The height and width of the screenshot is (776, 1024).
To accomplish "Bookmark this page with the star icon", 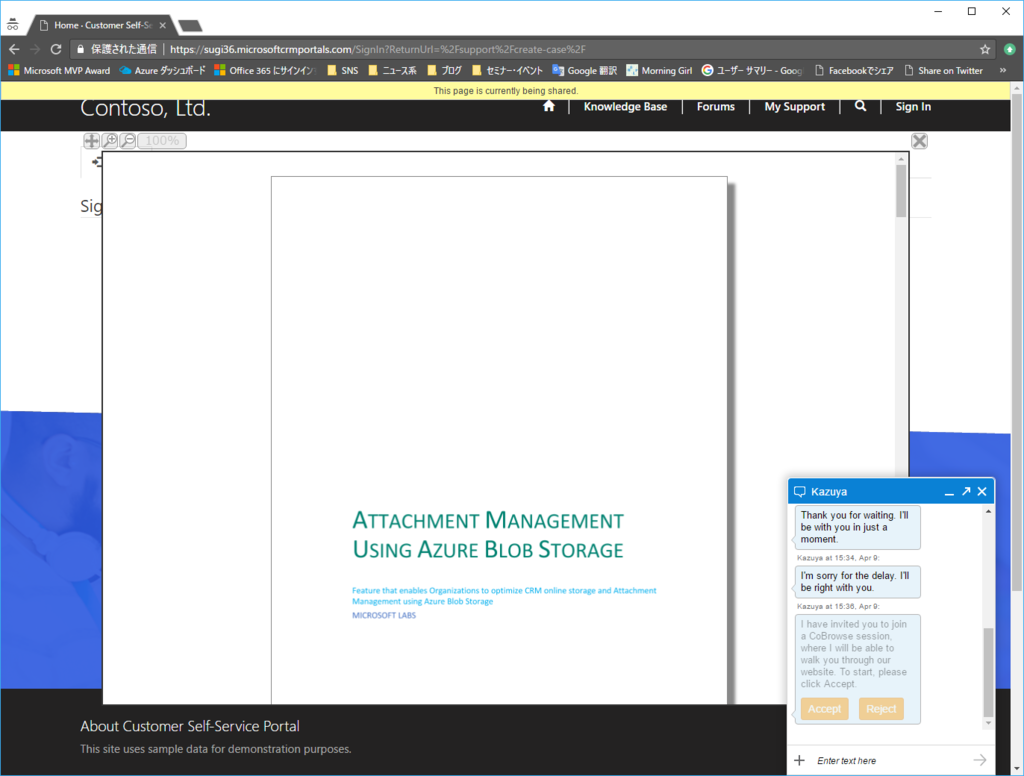I will (985, 50).
